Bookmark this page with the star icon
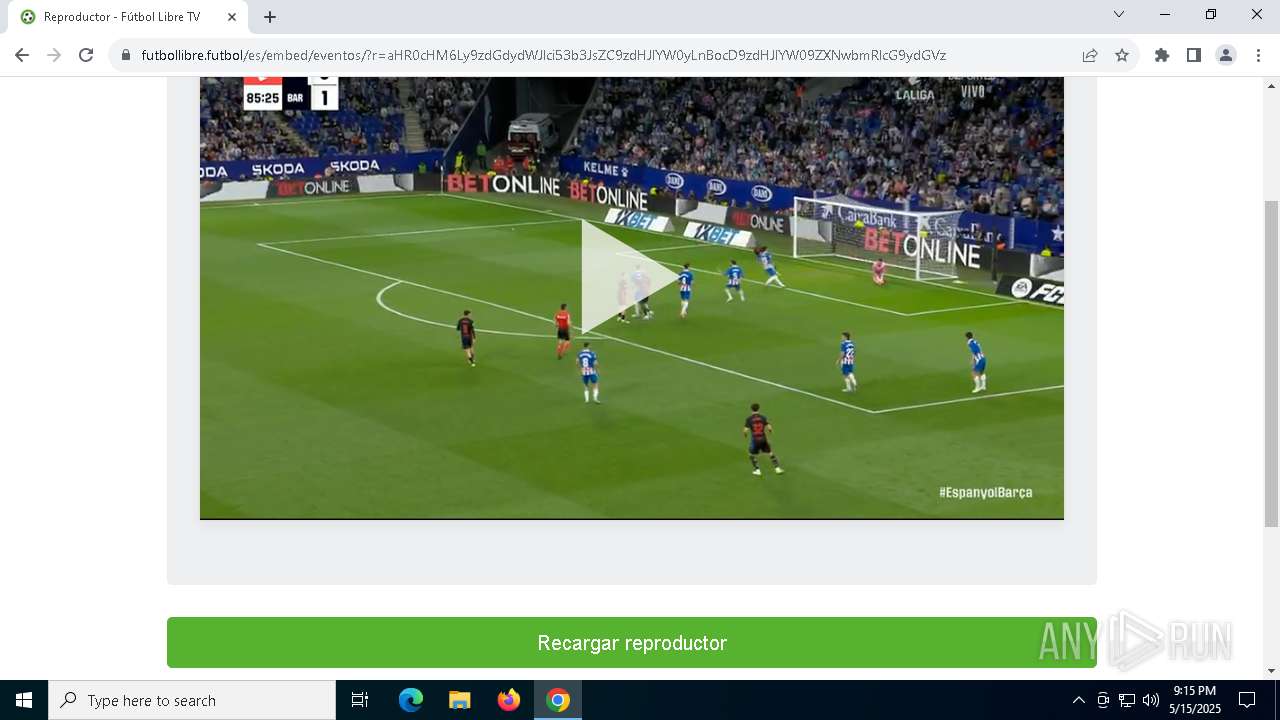 [x=1122, y=55]
